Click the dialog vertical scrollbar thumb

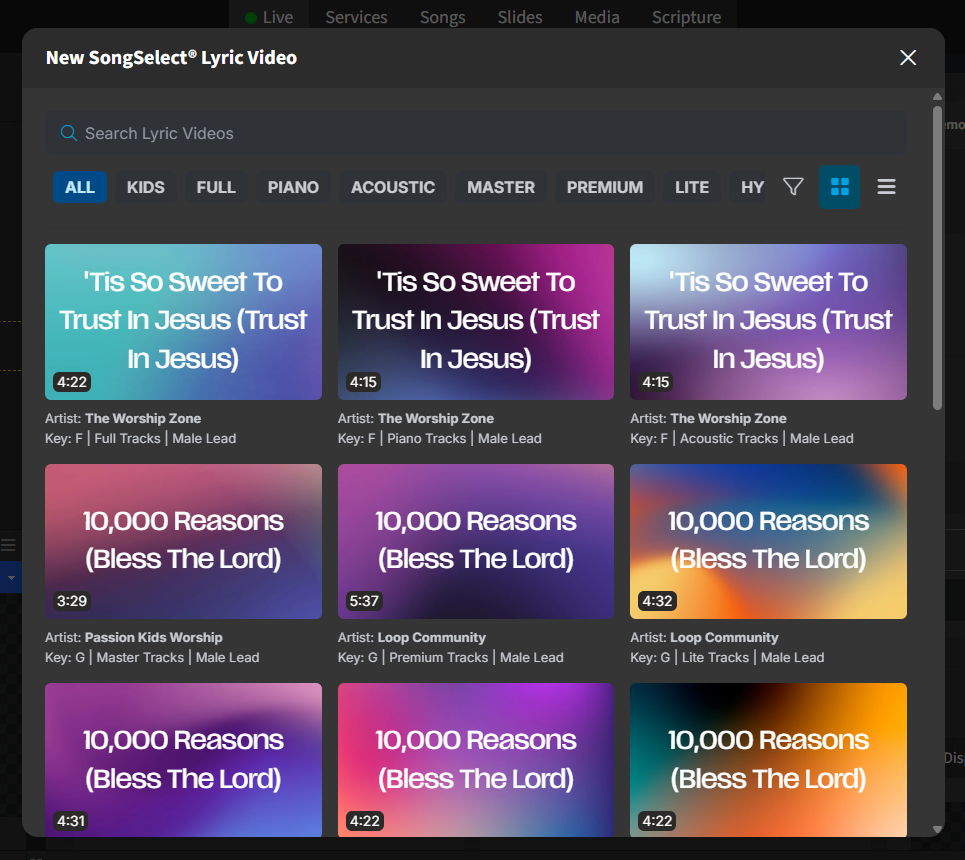(x=937, y=258)
